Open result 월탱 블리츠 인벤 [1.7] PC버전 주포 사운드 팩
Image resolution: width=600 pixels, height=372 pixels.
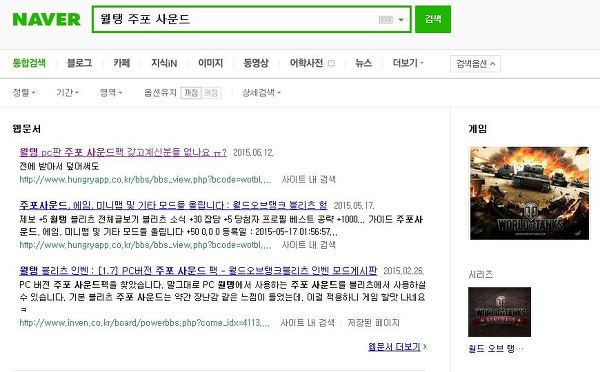point(198,271)
